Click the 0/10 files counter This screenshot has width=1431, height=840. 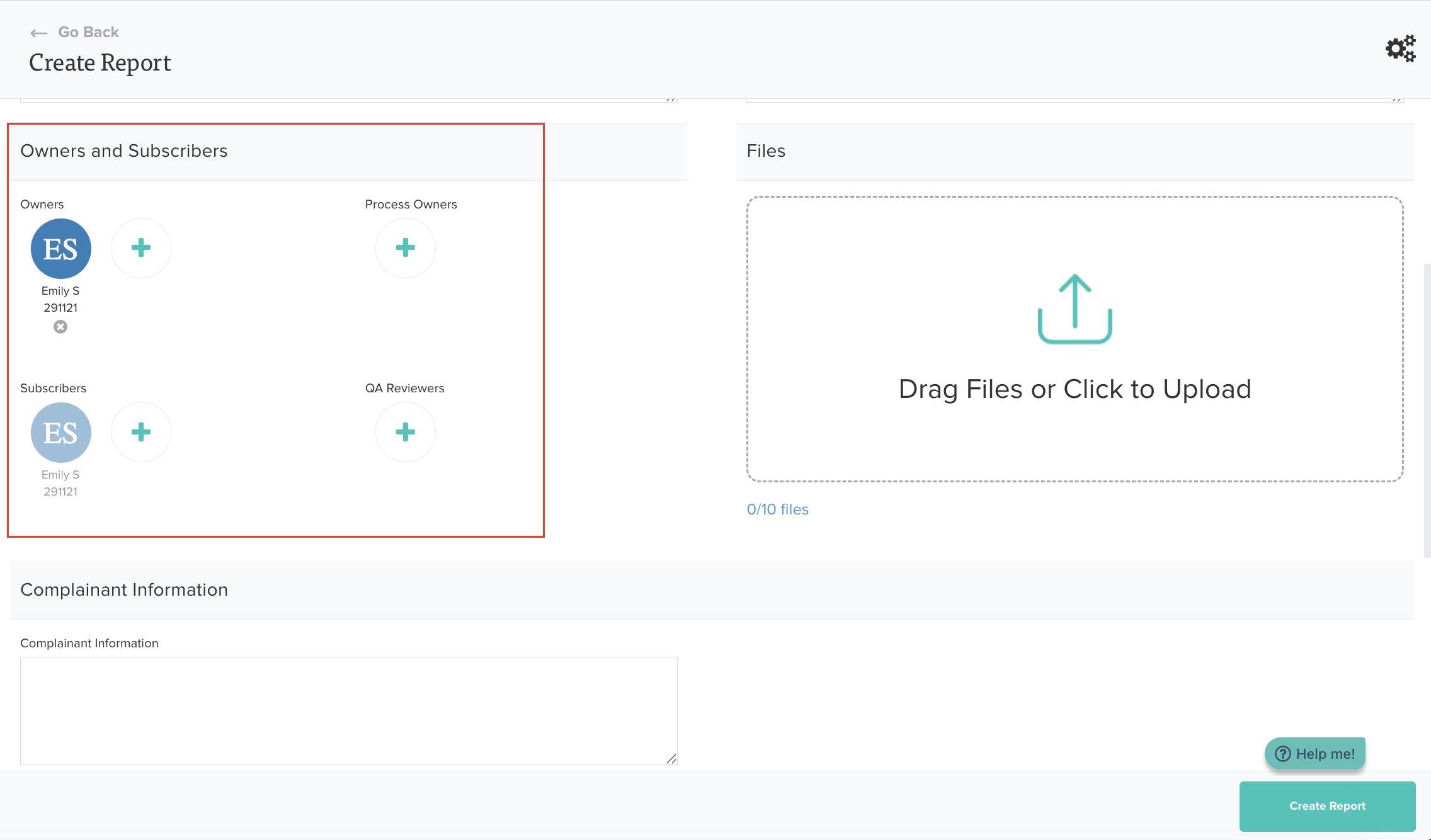[777, 509]
